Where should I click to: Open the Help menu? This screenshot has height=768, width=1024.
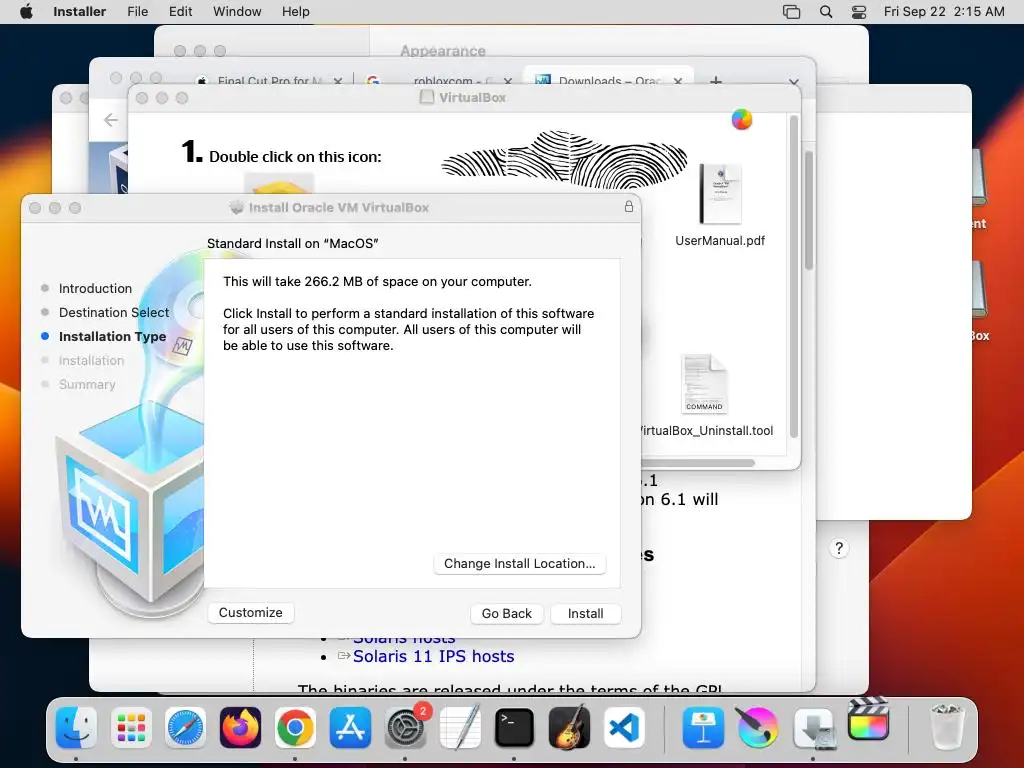pos(295,12)
